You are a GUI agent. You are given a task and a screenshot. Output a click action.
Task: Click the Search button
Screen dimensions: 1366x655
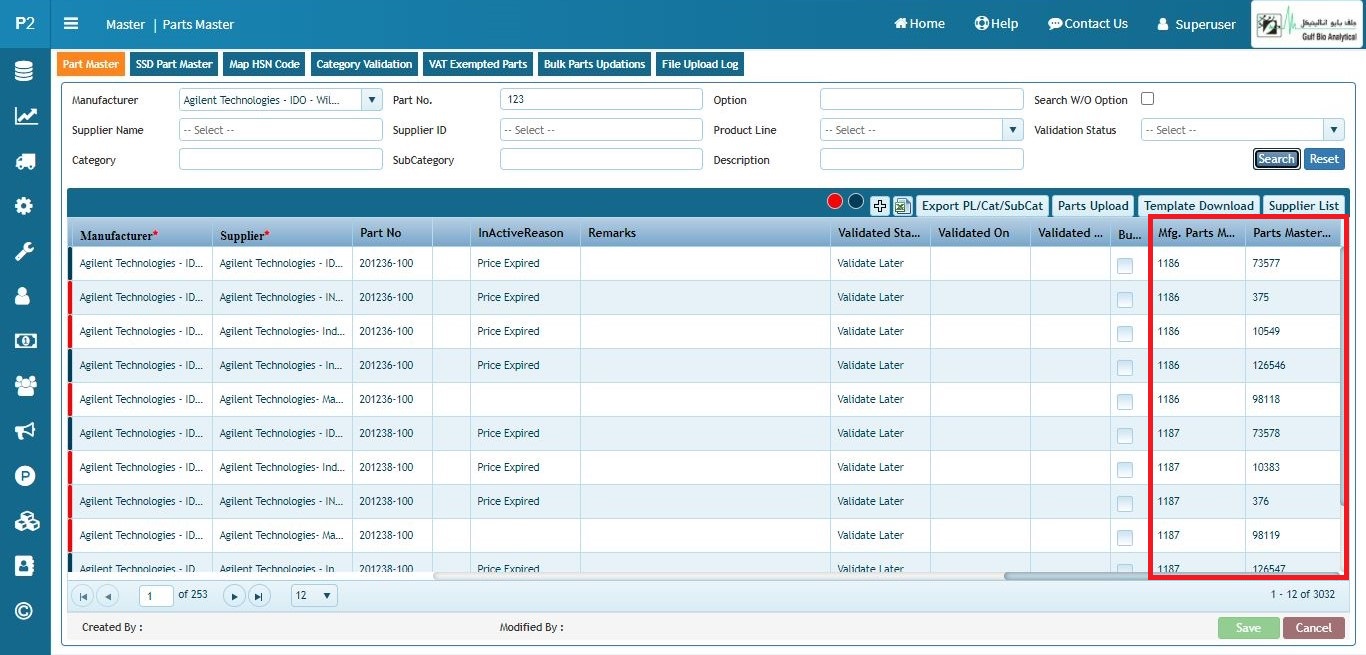click(x=1276, y=159)
